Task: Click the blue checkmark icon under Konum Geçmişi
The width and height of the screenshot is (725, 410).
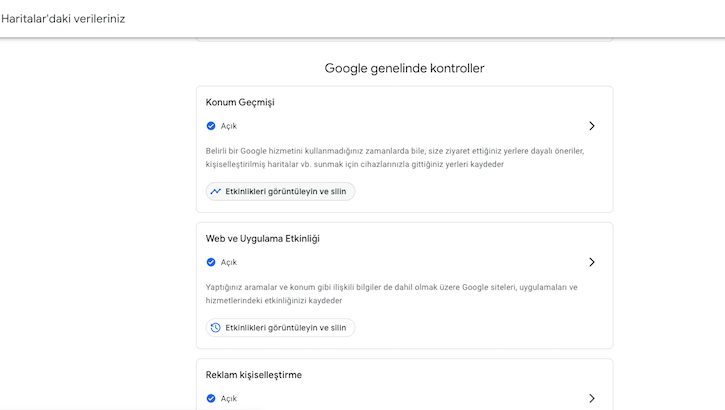Action: [x=211, y=126]
